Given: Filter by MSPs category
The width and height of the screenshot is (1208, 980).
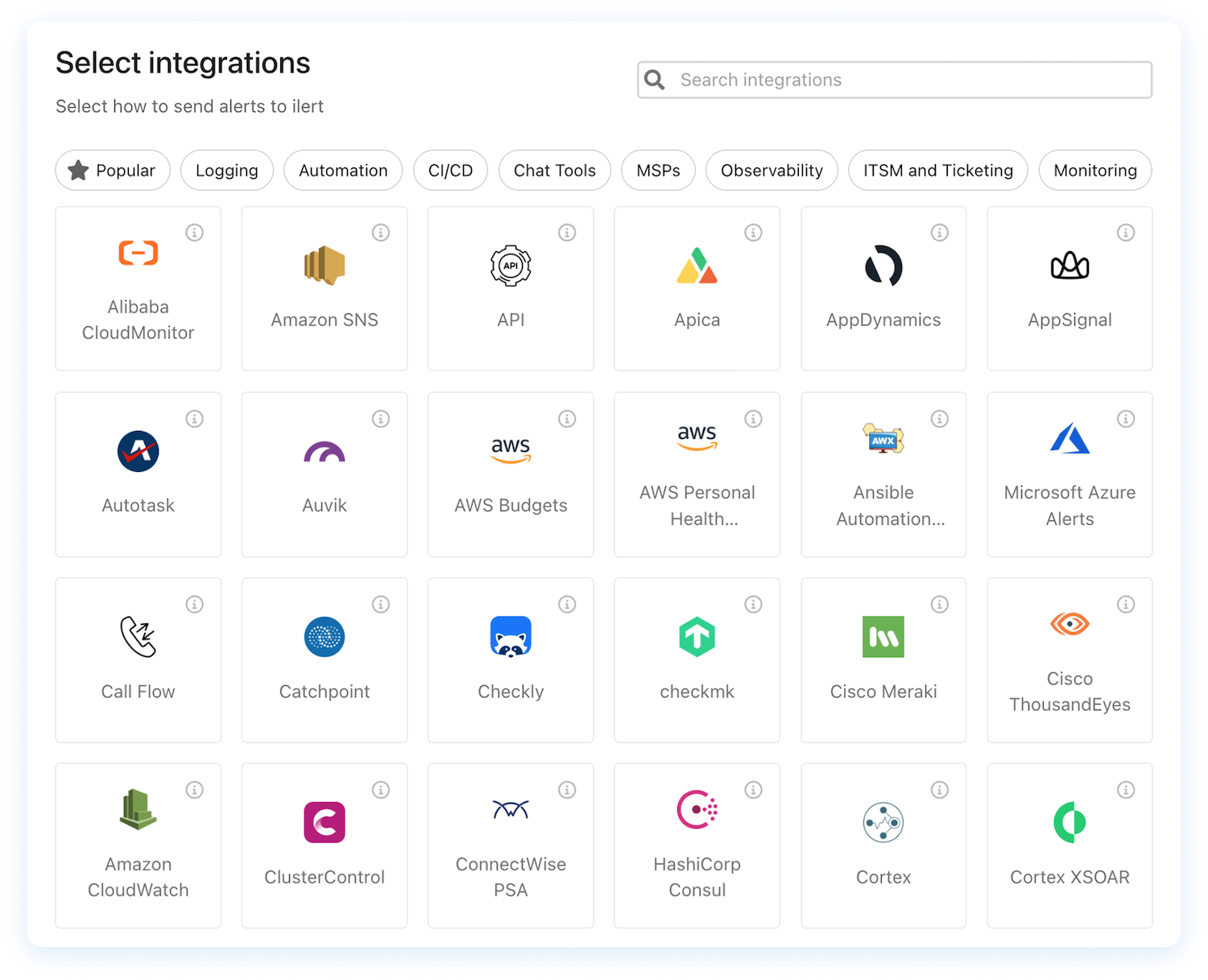Looking at the screenshot, I should click(x=659, y=170).
